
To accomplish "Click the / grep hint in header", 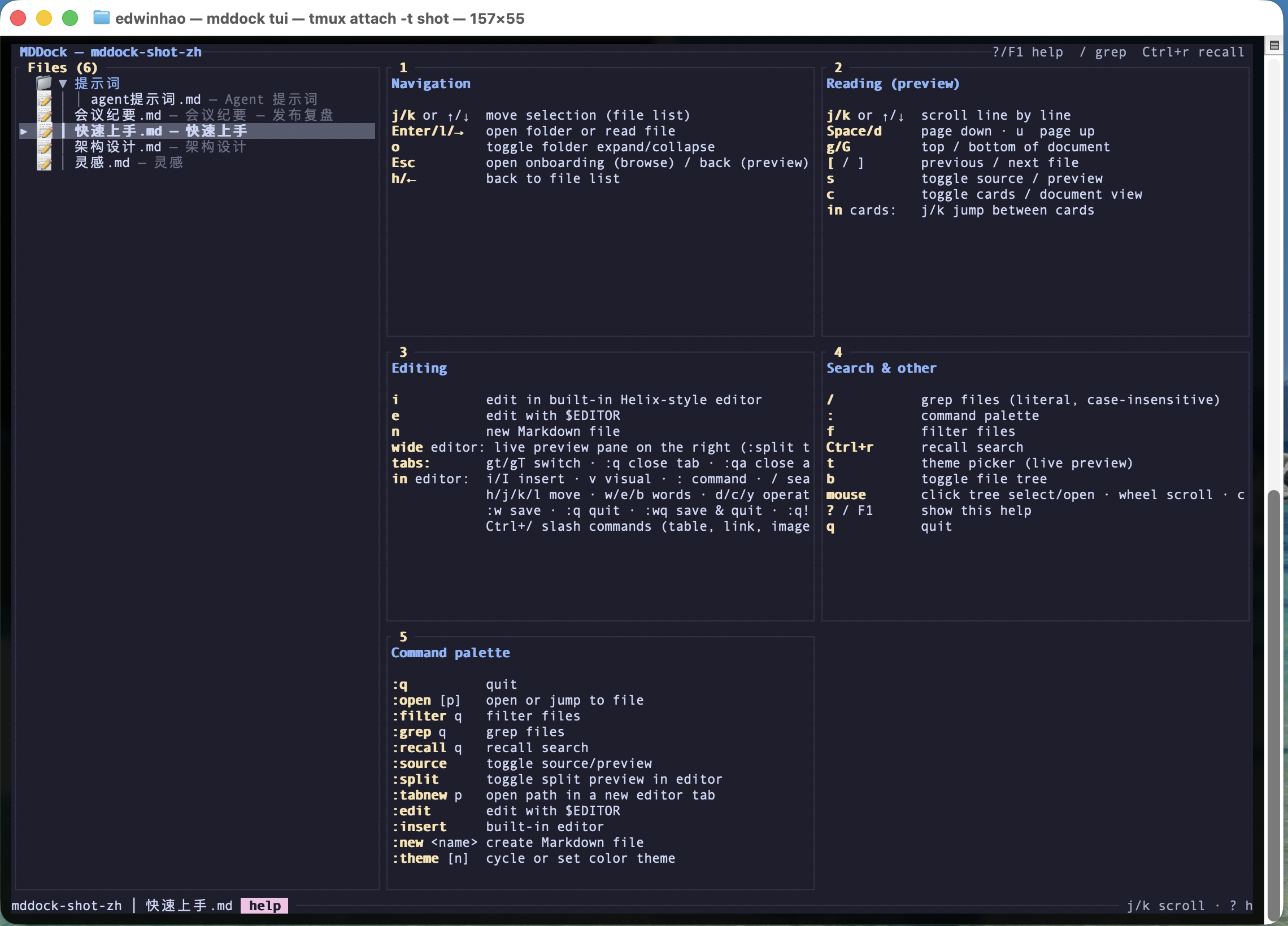I will click(1102, 53).
